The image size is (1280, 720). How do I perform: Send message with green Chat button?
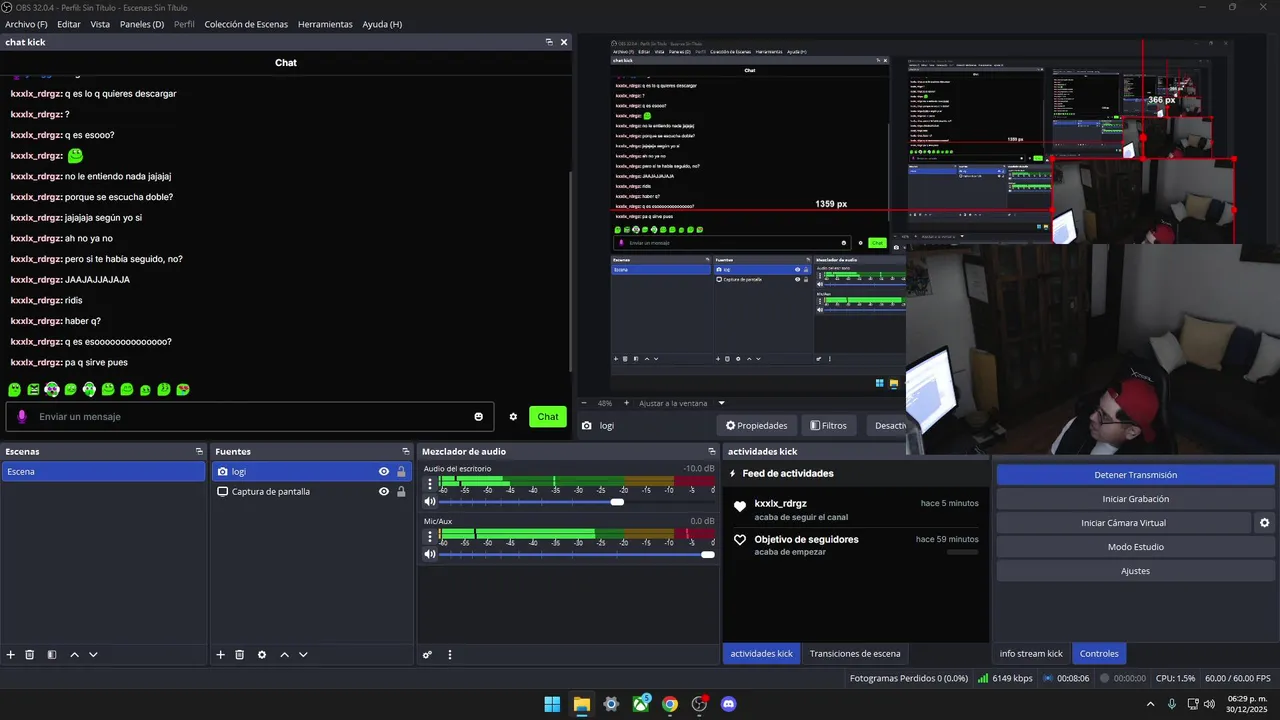[548, 417]
